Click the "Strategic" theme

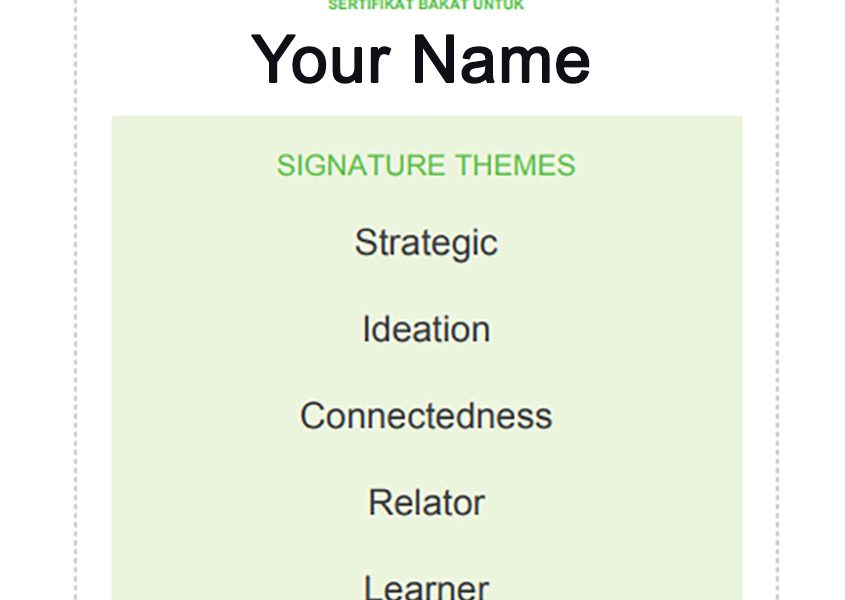click(x=426, y=243)
